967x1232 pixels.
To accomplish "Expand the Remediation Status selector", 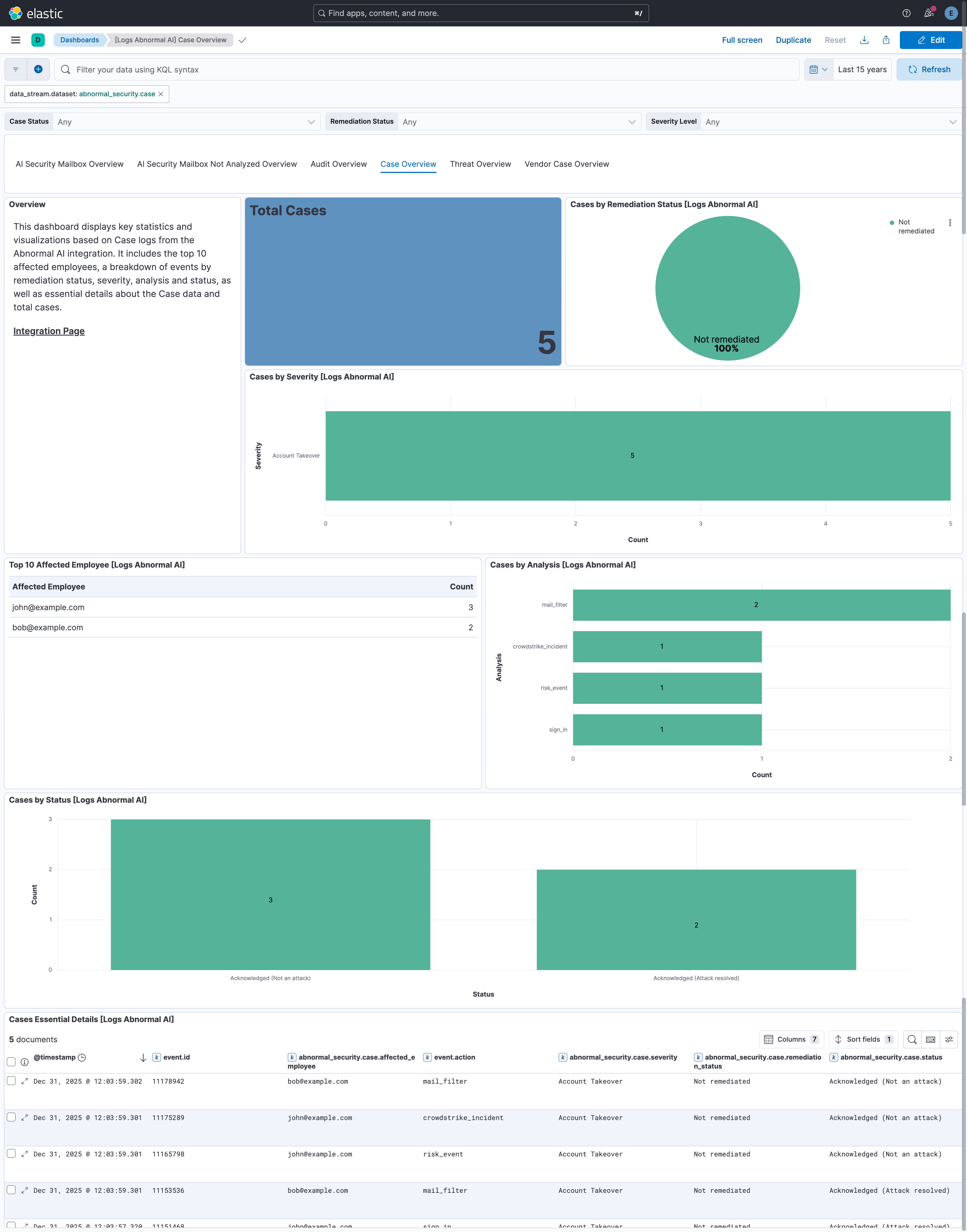I will 518,121.
